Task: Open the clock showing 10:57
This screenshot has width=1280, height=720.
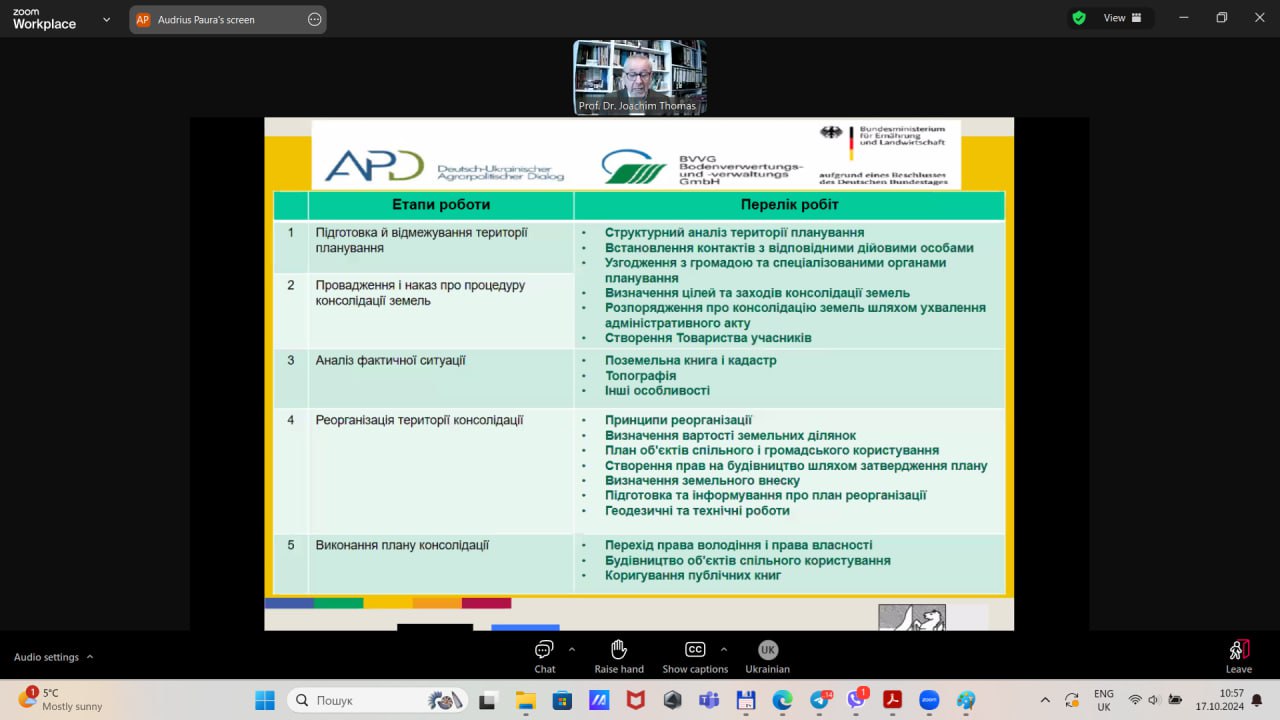Action: (x=1218, y=700)
